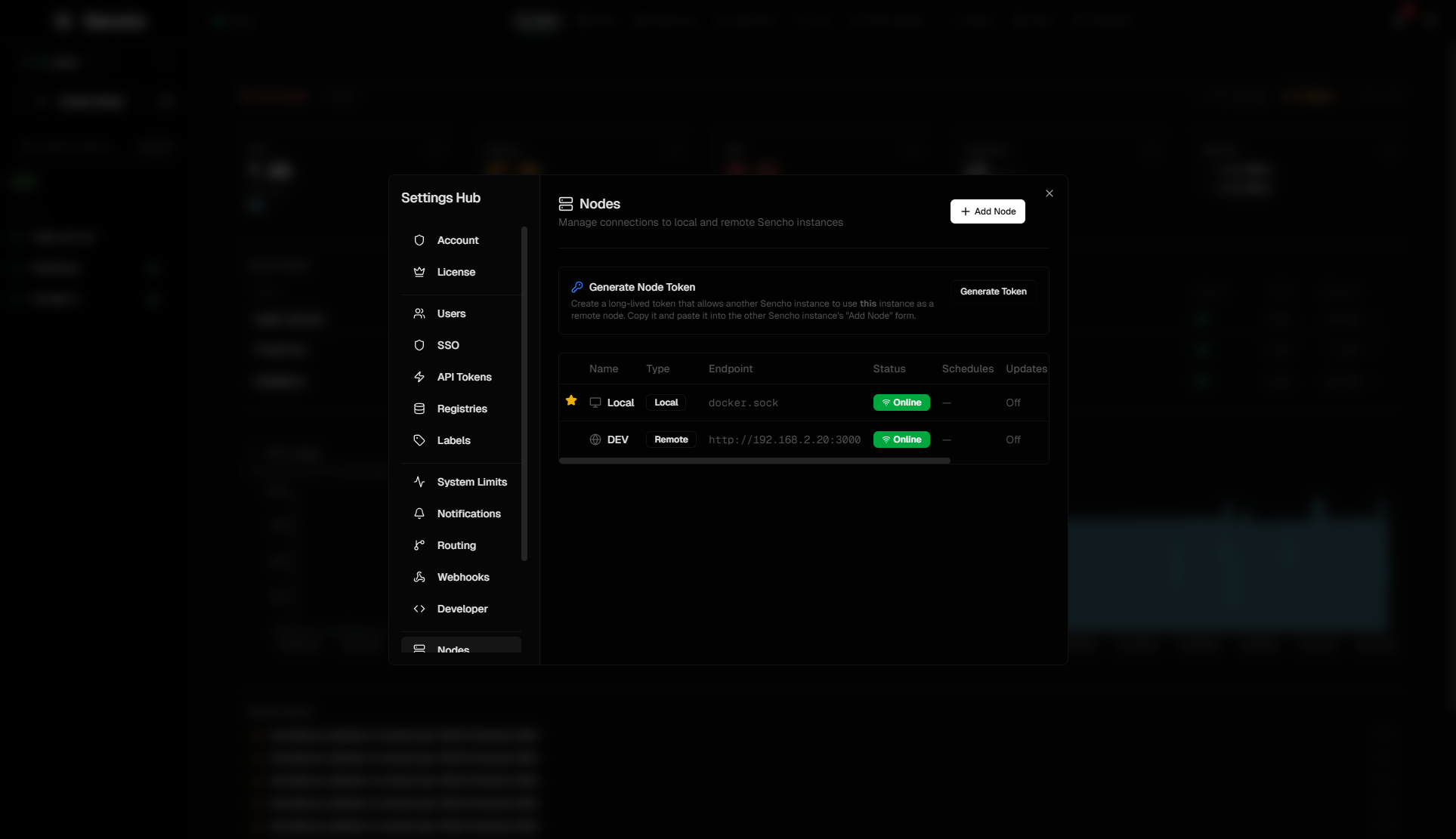Click Generate Token button
Viewport: 1456px width, 839px height.
993,291
